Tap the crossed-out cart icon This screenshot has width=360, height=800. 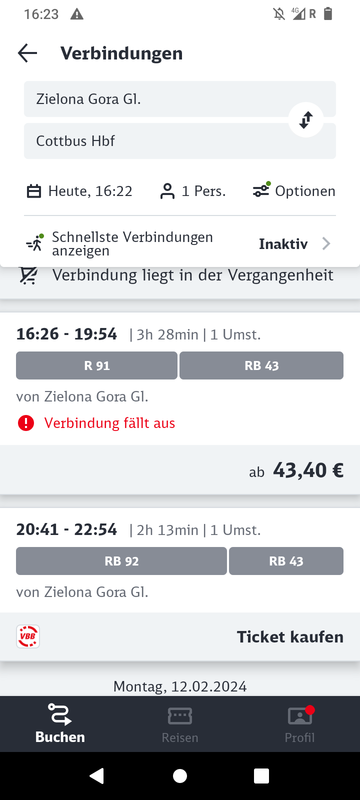(x=27, y=275)
